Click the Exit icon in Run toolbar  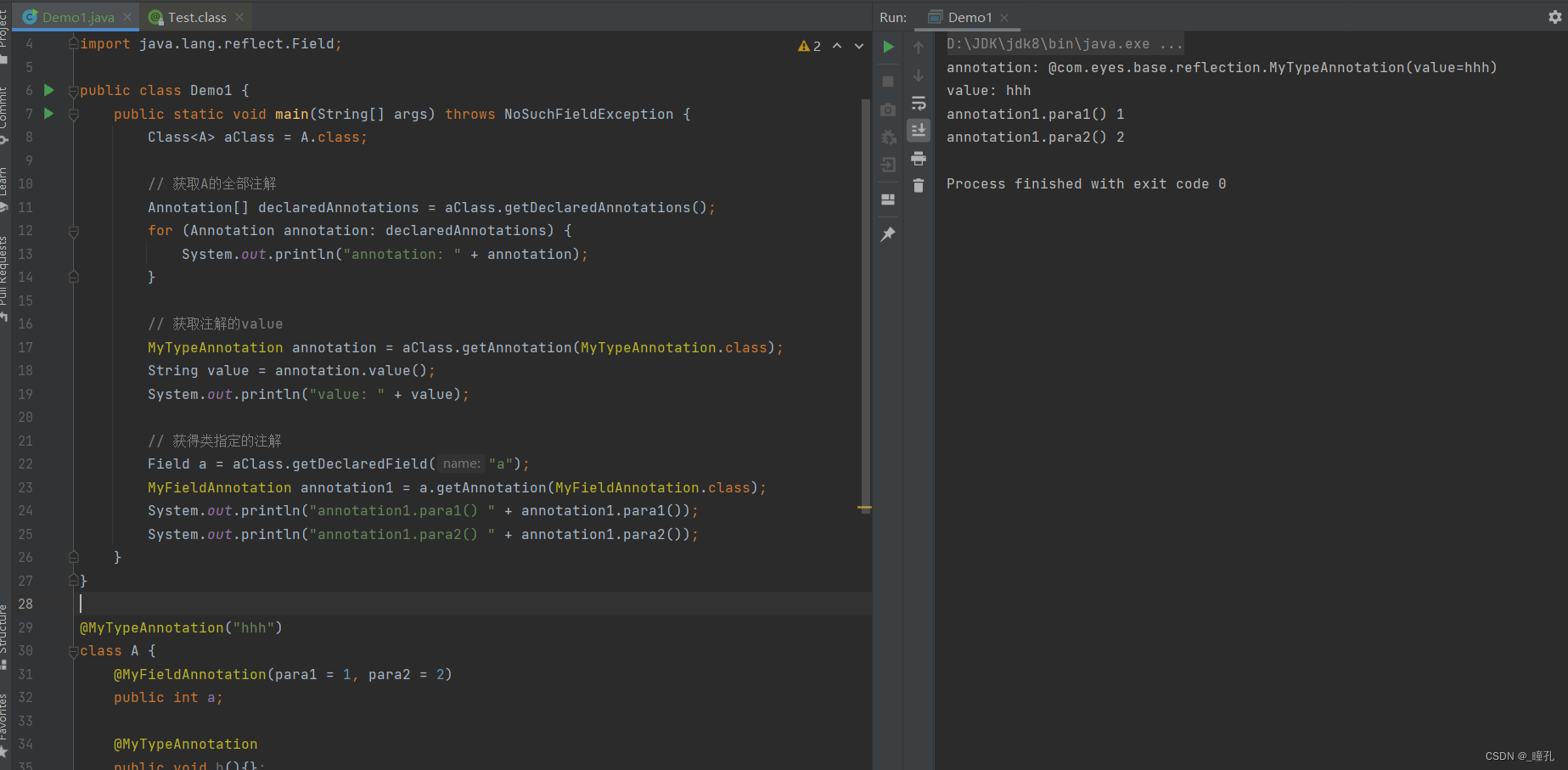(x=888, y=165)
